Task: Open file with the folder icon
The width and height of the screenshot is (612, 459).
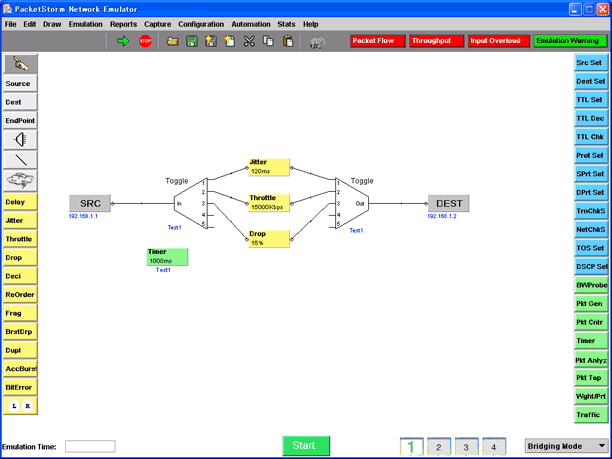Action: (x=173, y=41)
